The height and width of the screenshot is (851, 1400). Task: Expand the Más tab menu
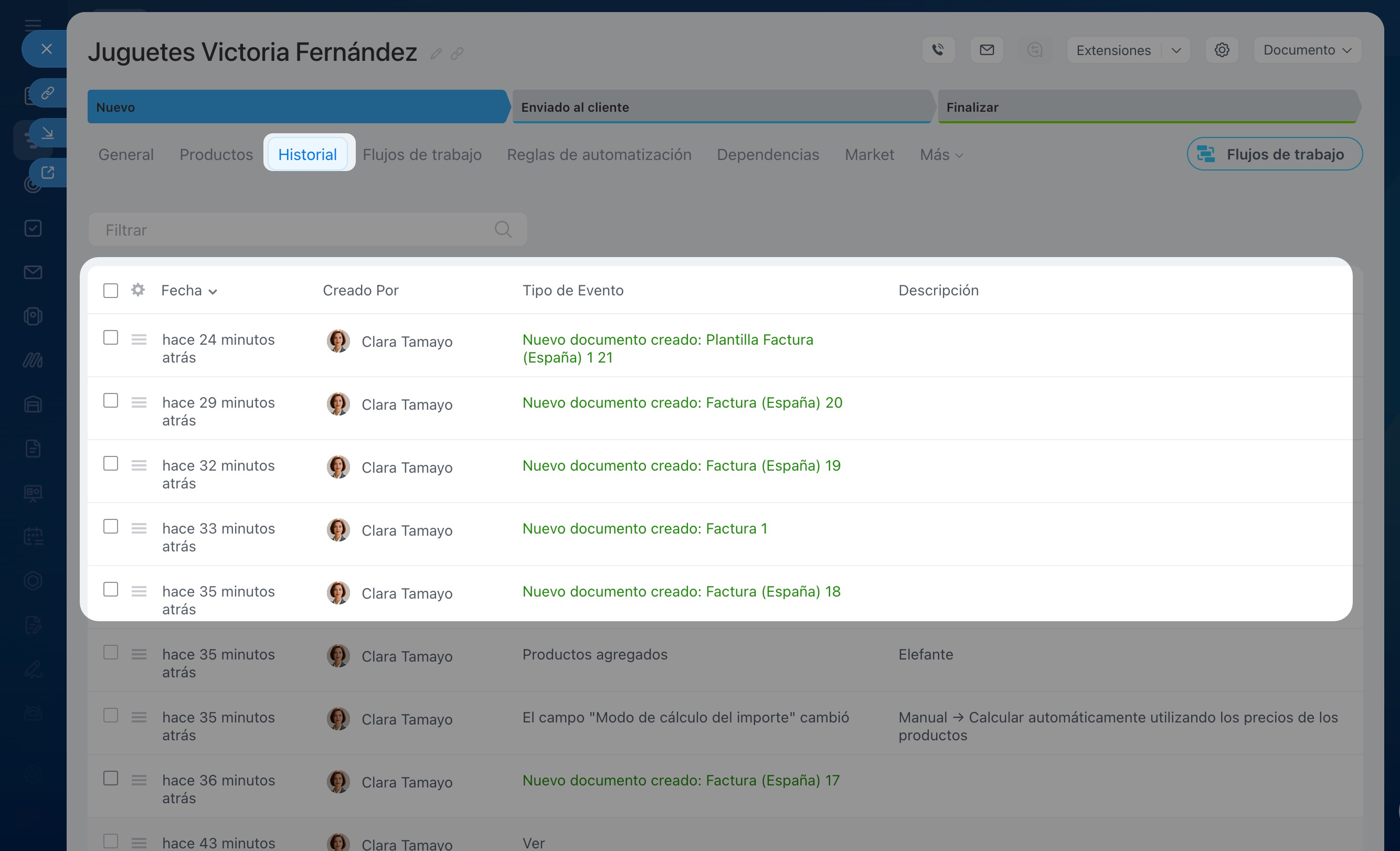941,155
